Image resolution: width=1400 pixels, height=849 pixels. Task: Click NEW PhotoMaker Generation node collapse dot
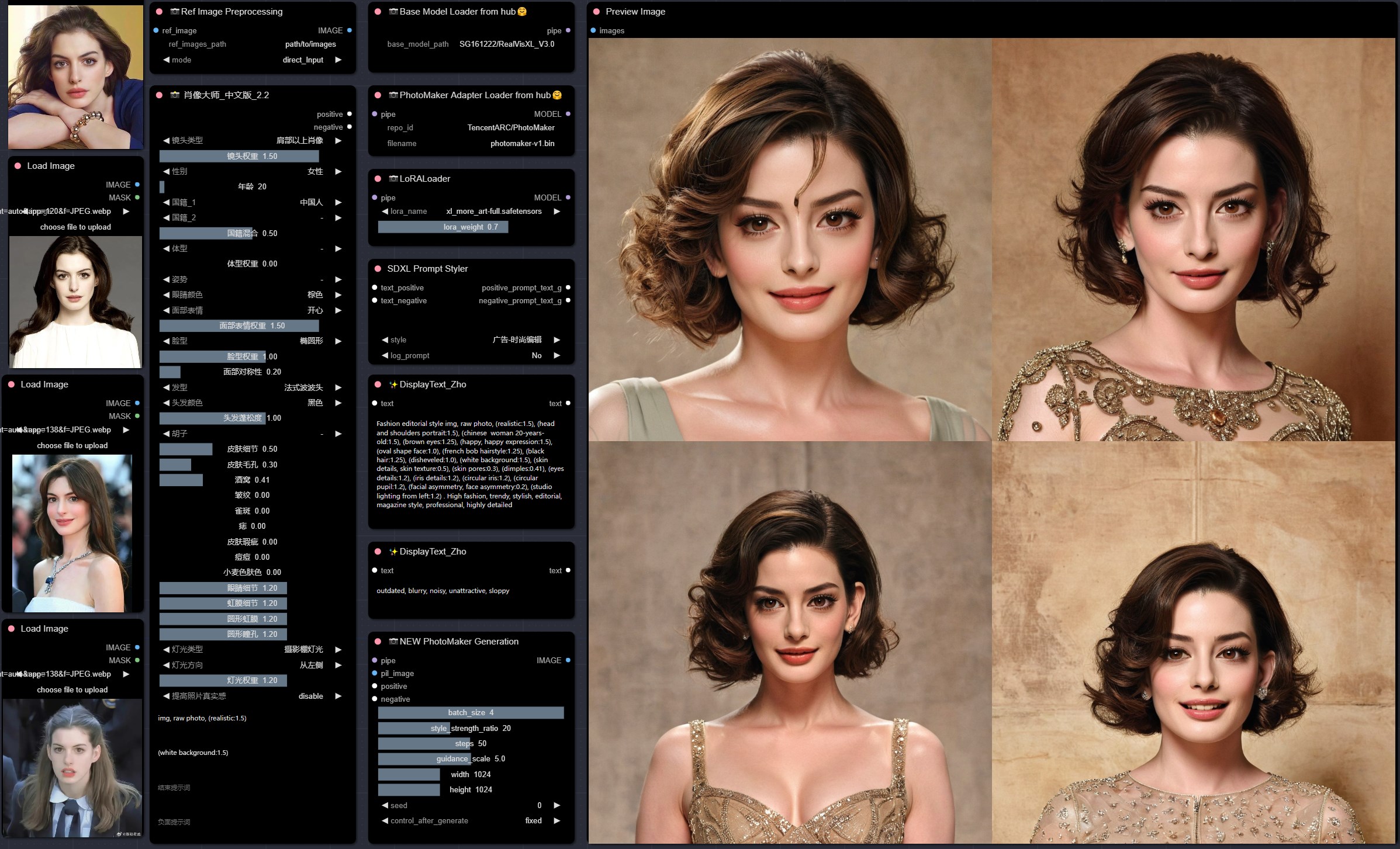pyautogui.click(x=378, y=642)
